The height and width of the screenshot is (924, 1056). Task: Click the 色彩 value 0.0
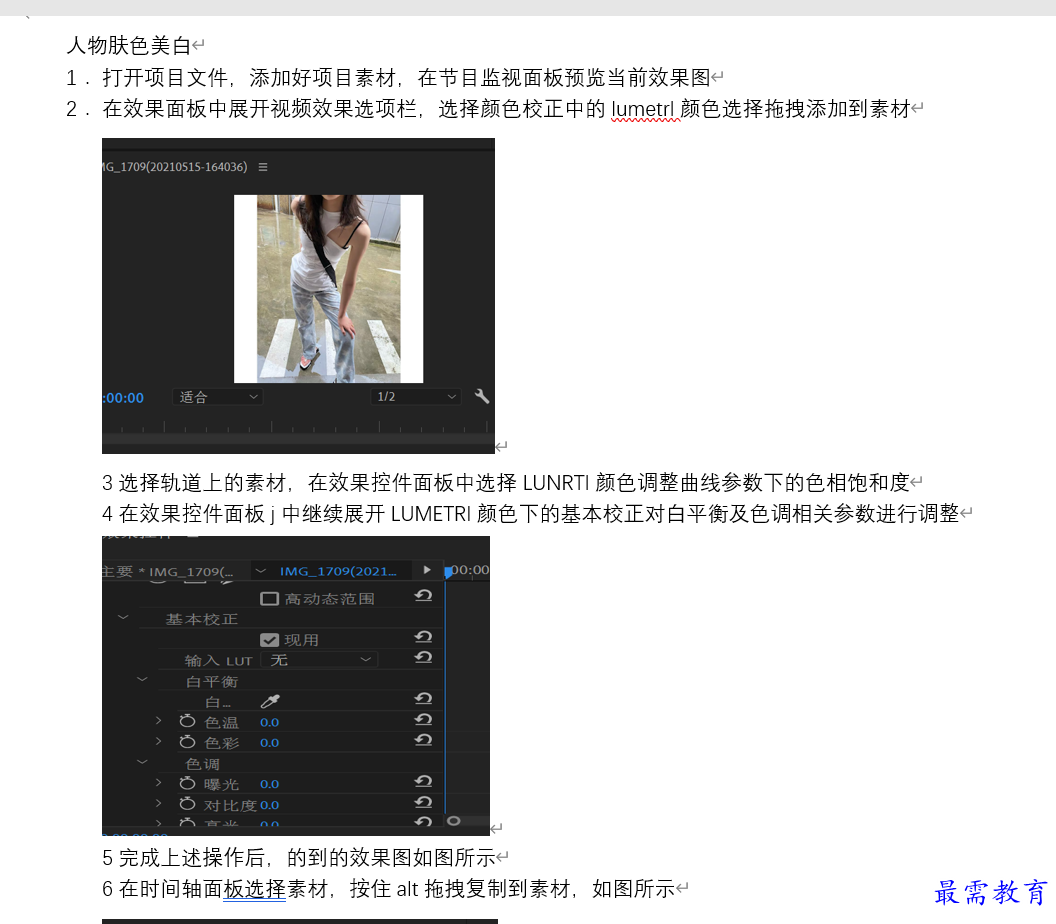(269, 743)
